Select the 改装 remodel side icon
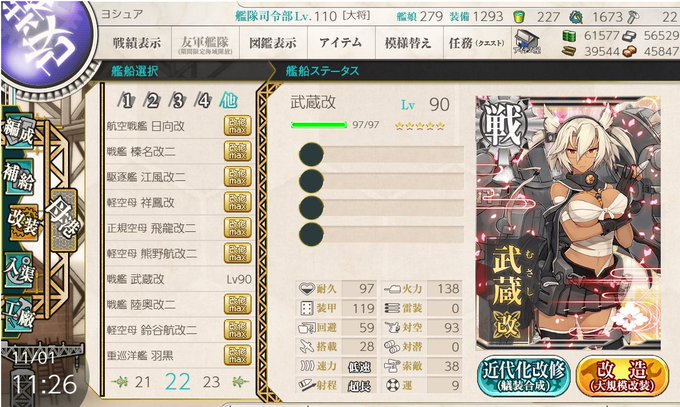 click(23, 223)
